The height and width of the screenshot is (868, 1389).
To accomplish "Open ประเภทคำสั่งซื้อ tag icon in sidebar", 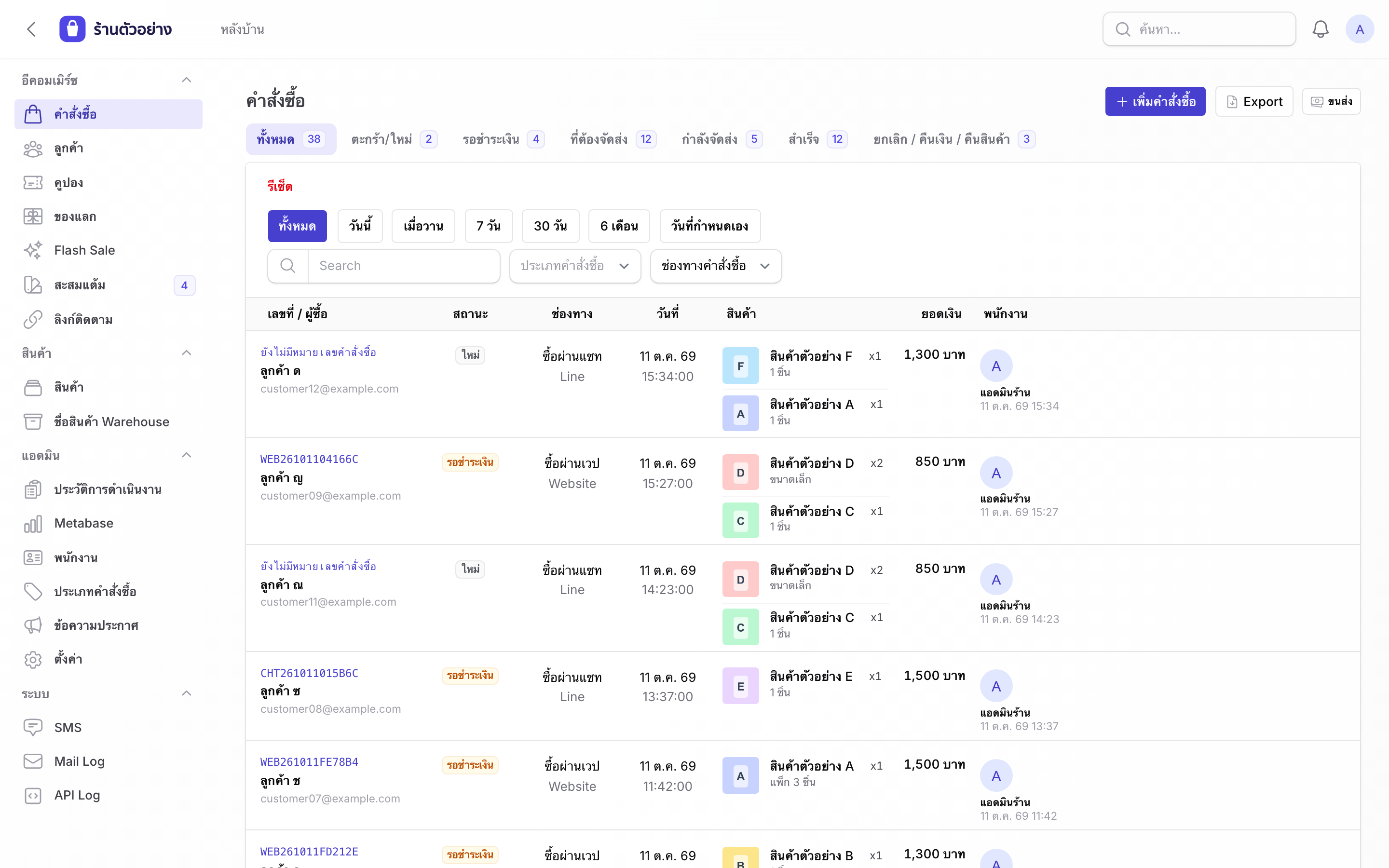I will pos(33,591).
